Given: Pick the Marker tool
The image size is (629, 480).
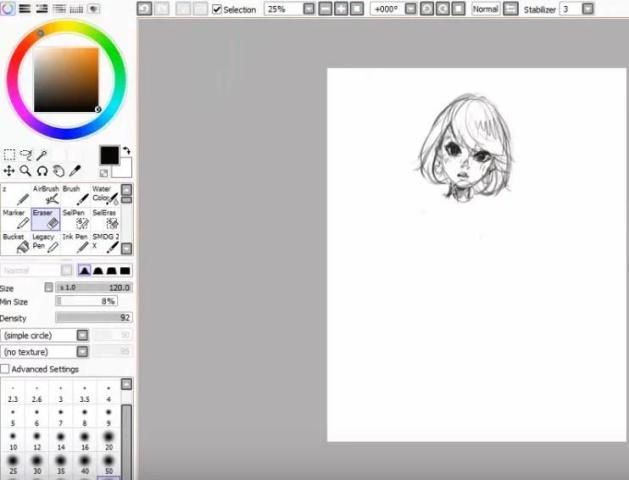Looking at the screenshot, I should (x=16, y=219).
